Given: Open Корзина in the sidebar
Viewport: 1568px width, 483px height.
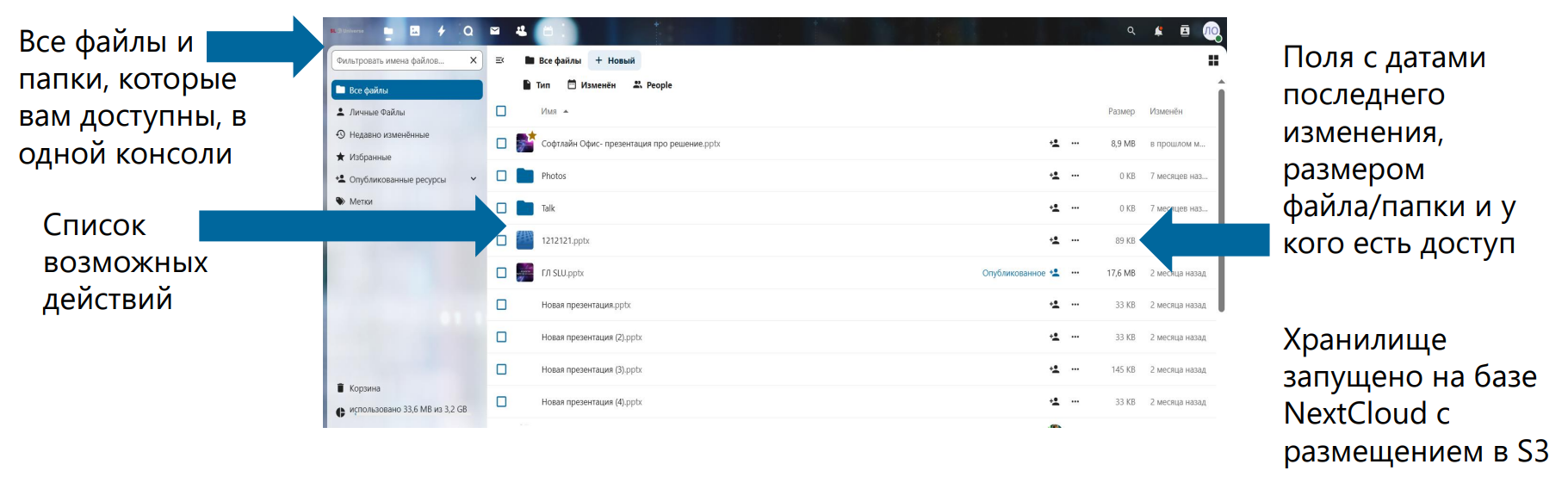Looking at the screenshot, I should (407, 388).
